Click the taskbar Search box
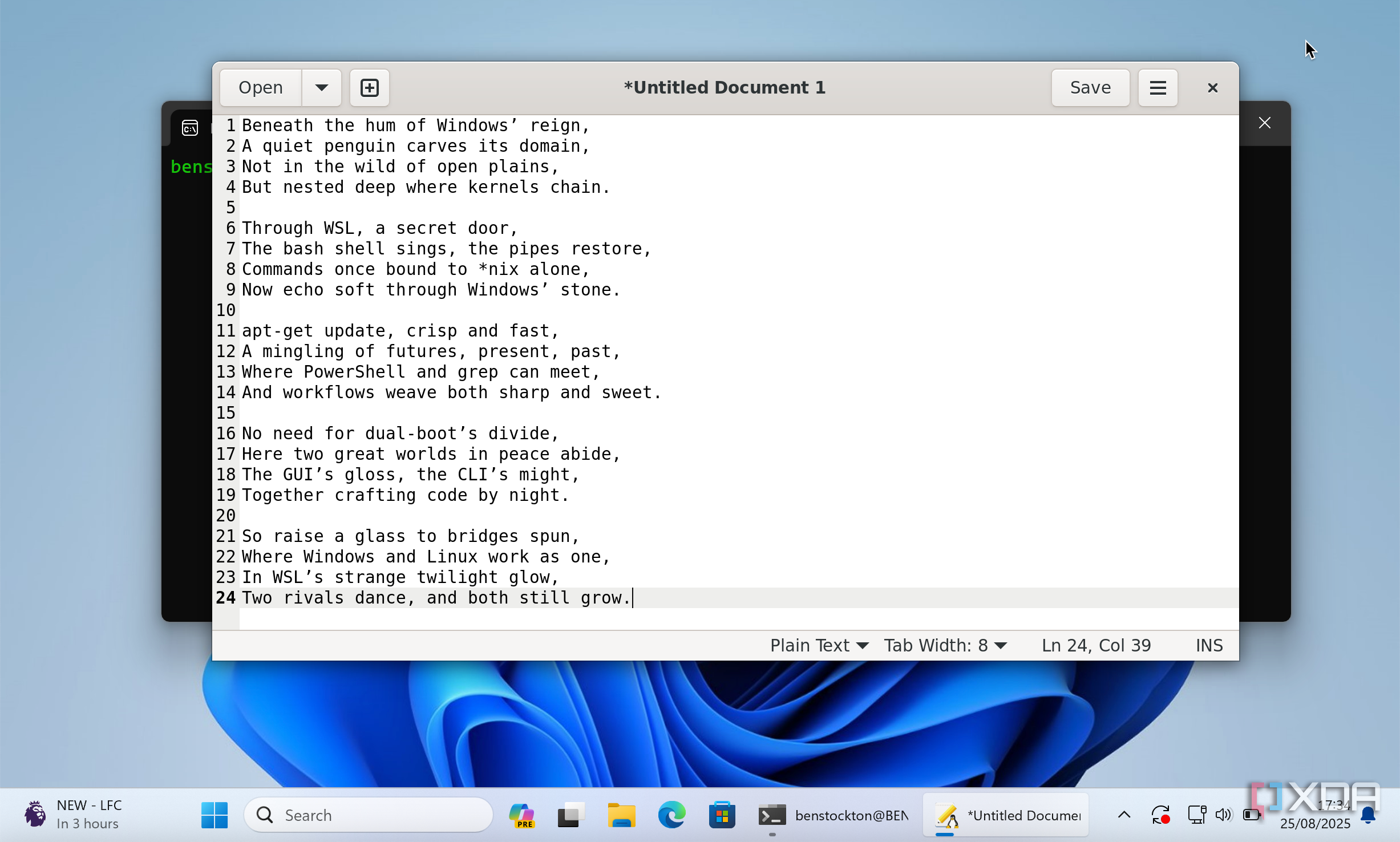The width and height of the screenshot is (1400, 842). pos(369,815)
